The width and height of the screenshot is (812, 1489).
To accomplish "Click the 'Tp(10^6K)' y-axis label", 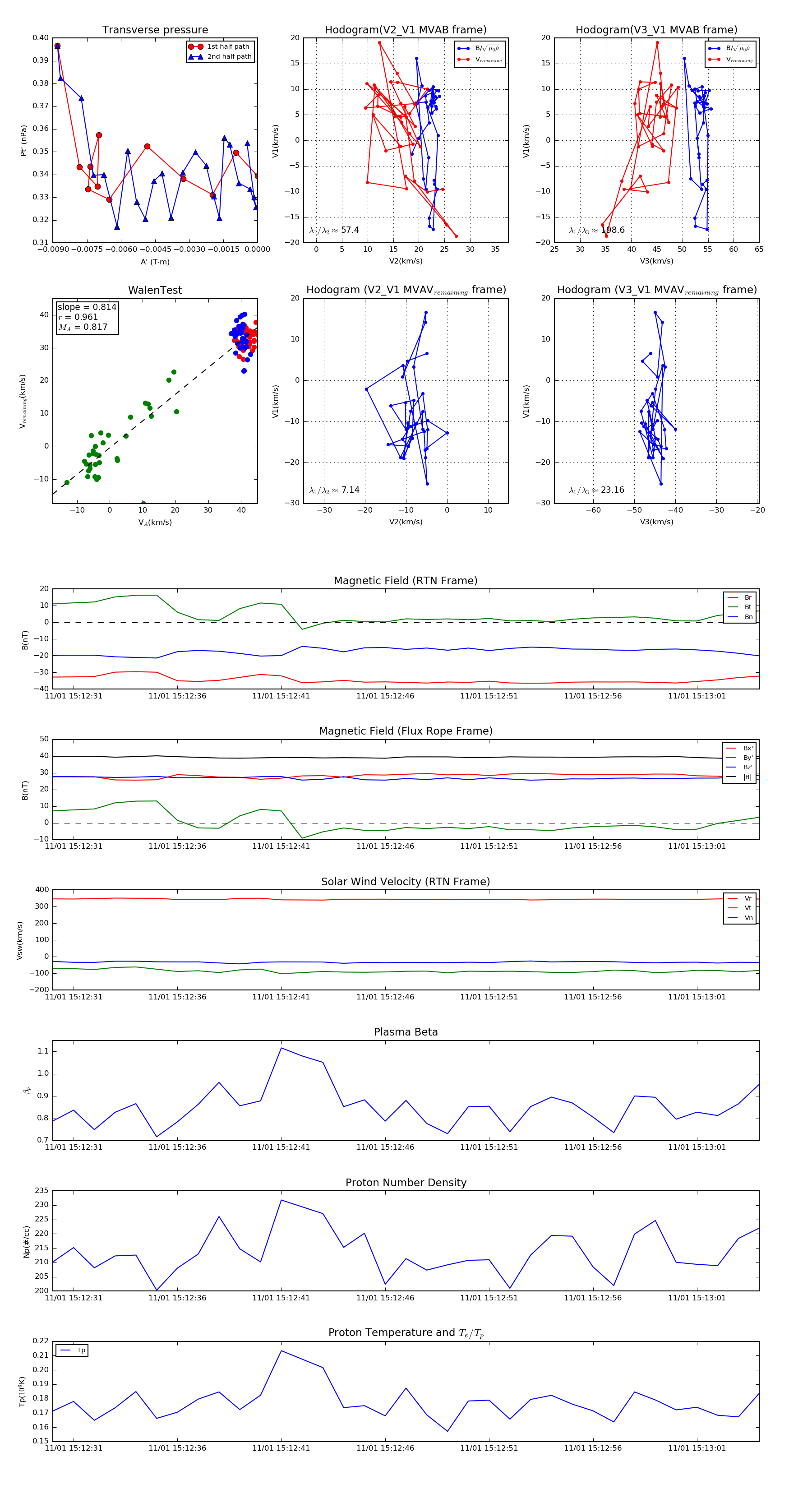I will point(22,1392).
